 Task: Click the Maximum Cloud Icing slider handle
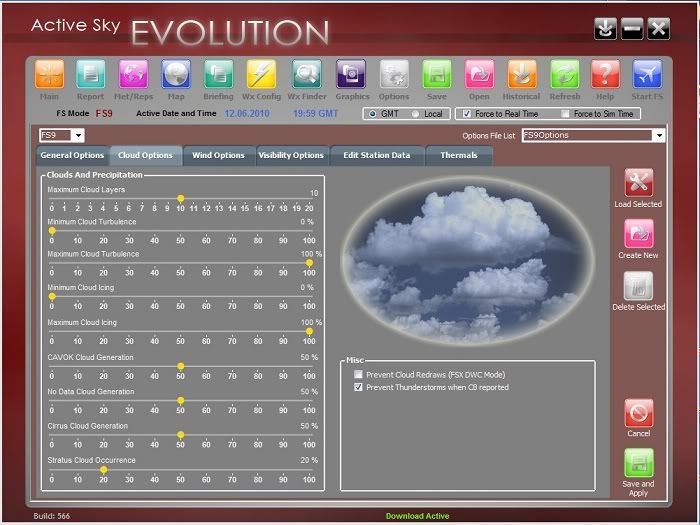[309, 331]
